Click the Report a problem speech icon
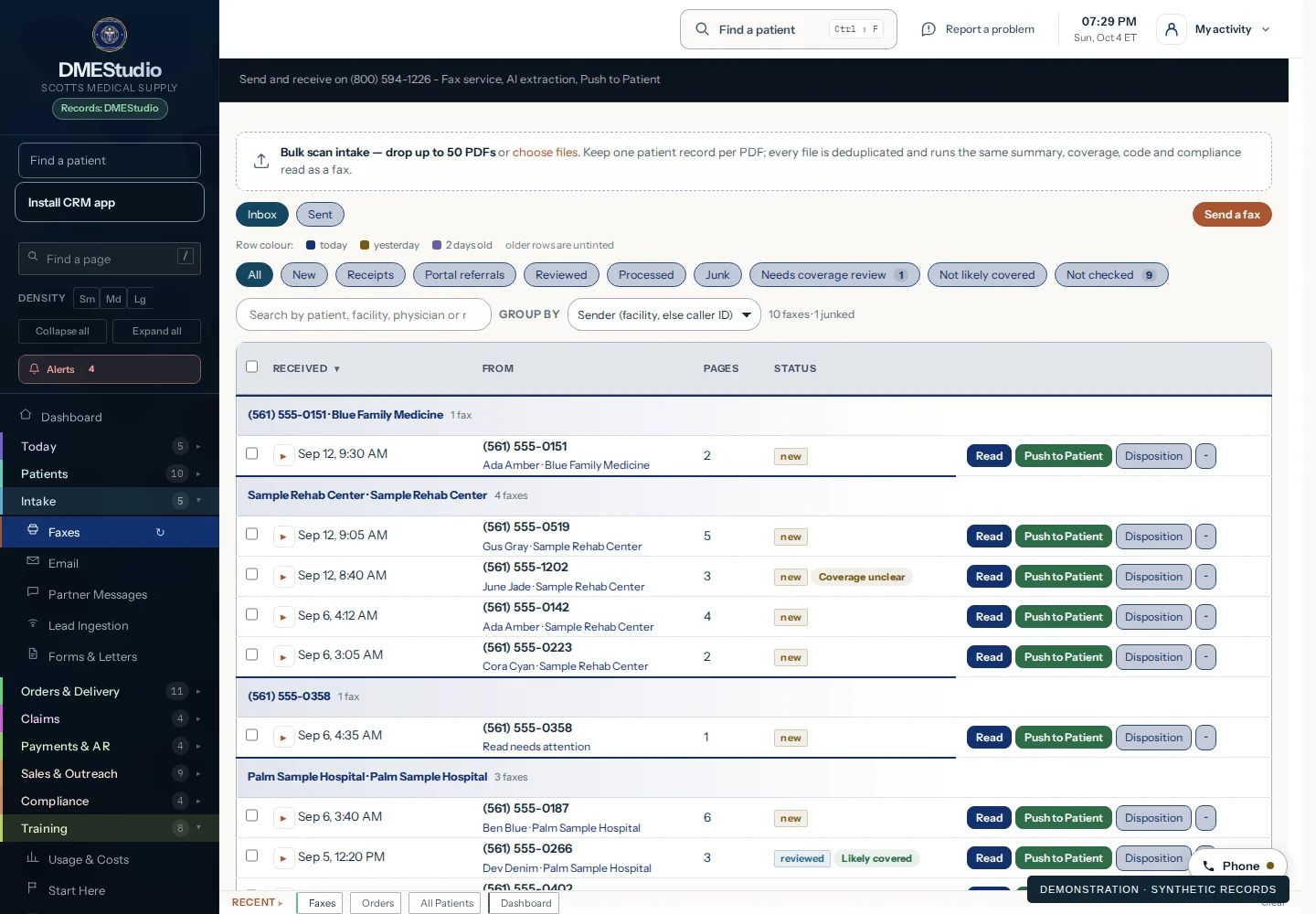1316x914 pixels. (x=929, y=29)
